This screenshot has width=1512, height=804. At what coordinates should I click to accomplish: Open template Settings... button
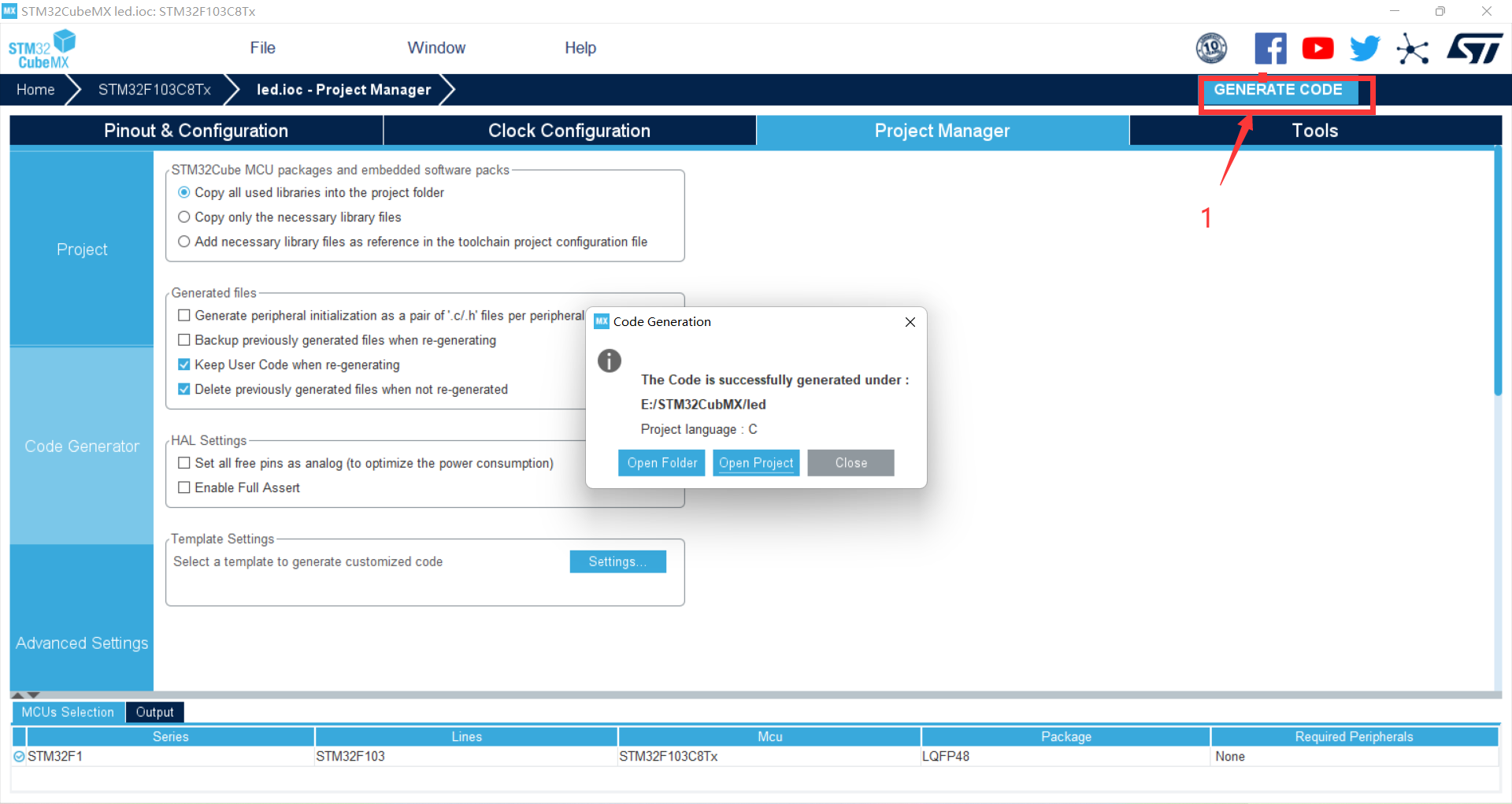click(617, 561)
